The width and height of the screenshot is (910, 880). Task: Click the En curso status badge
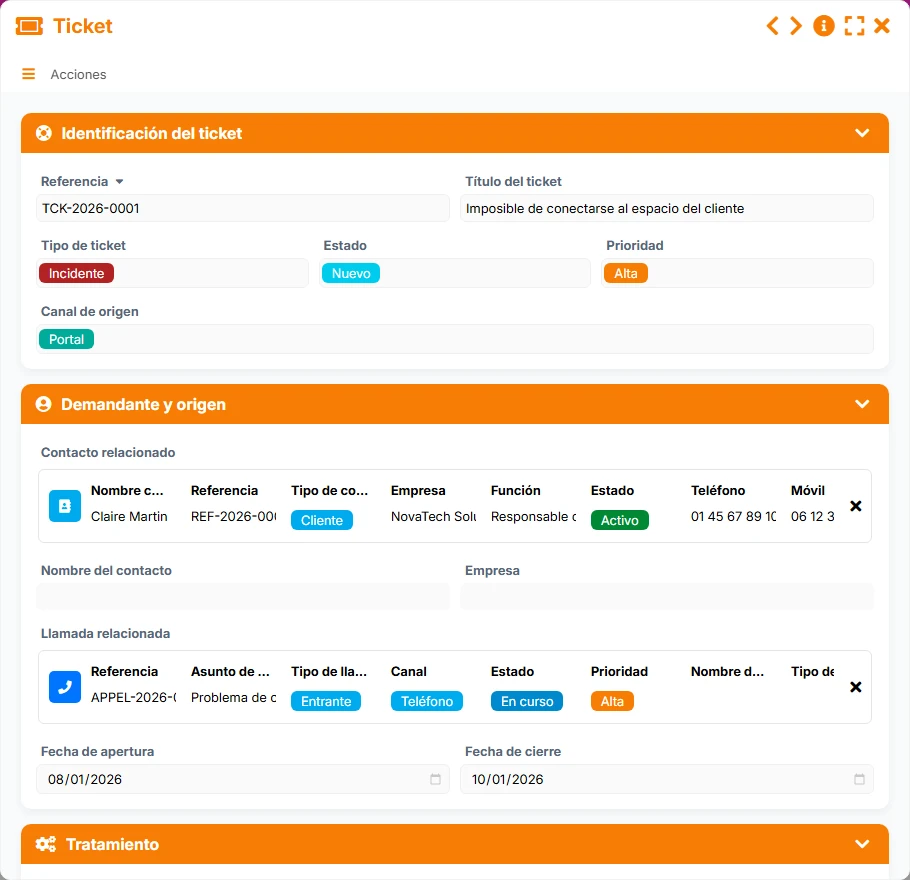(x=527, y=701)
